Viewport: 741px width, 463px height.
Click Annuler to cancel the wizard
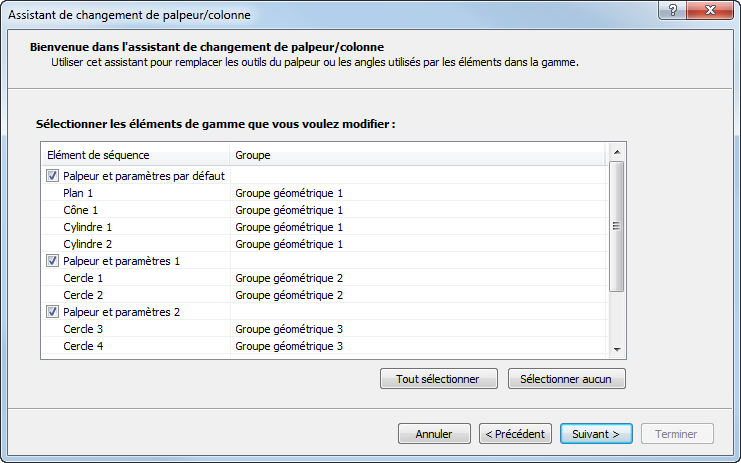434,434
